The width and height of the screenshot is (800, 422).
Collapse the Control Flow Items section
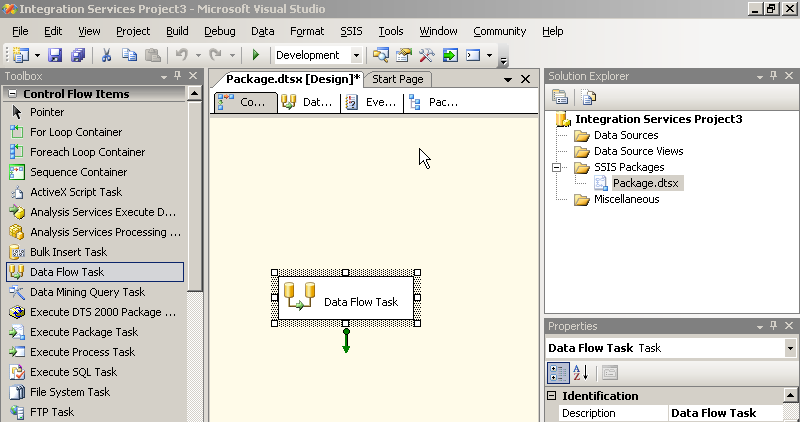pyautogui.click(x=13, y=94)
